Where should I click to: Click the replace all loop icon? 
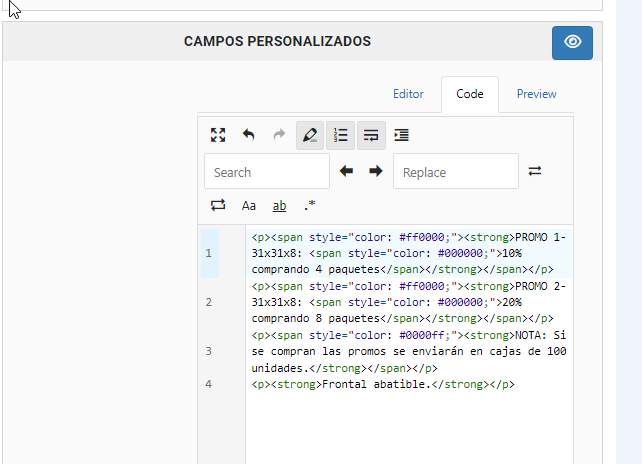(218, 205)
